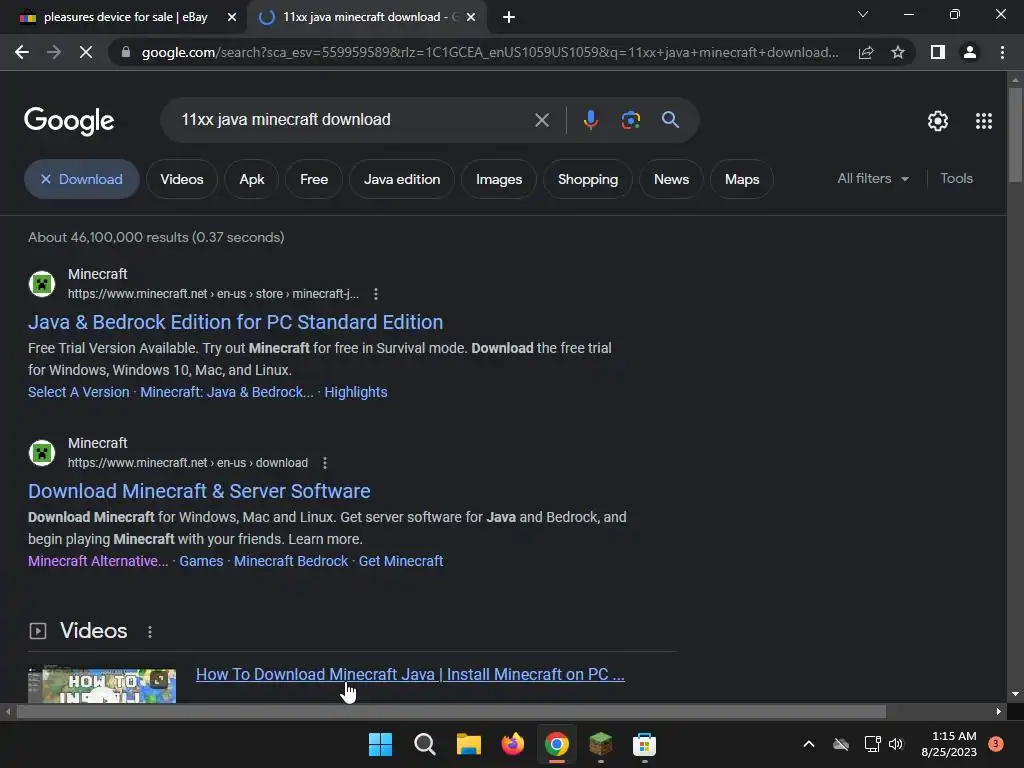This screenshot has height=768, width=1024.
Task: Open Chrome side panel
Action: (x=938, y=52)
